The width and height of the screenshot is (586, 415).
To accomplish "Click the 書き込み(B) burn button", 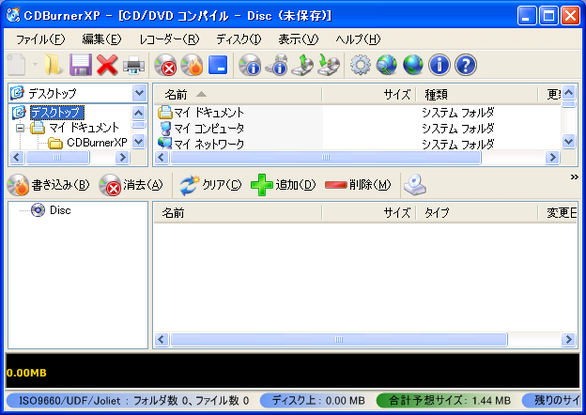I will pyautogui.click(x=48, y=185).
